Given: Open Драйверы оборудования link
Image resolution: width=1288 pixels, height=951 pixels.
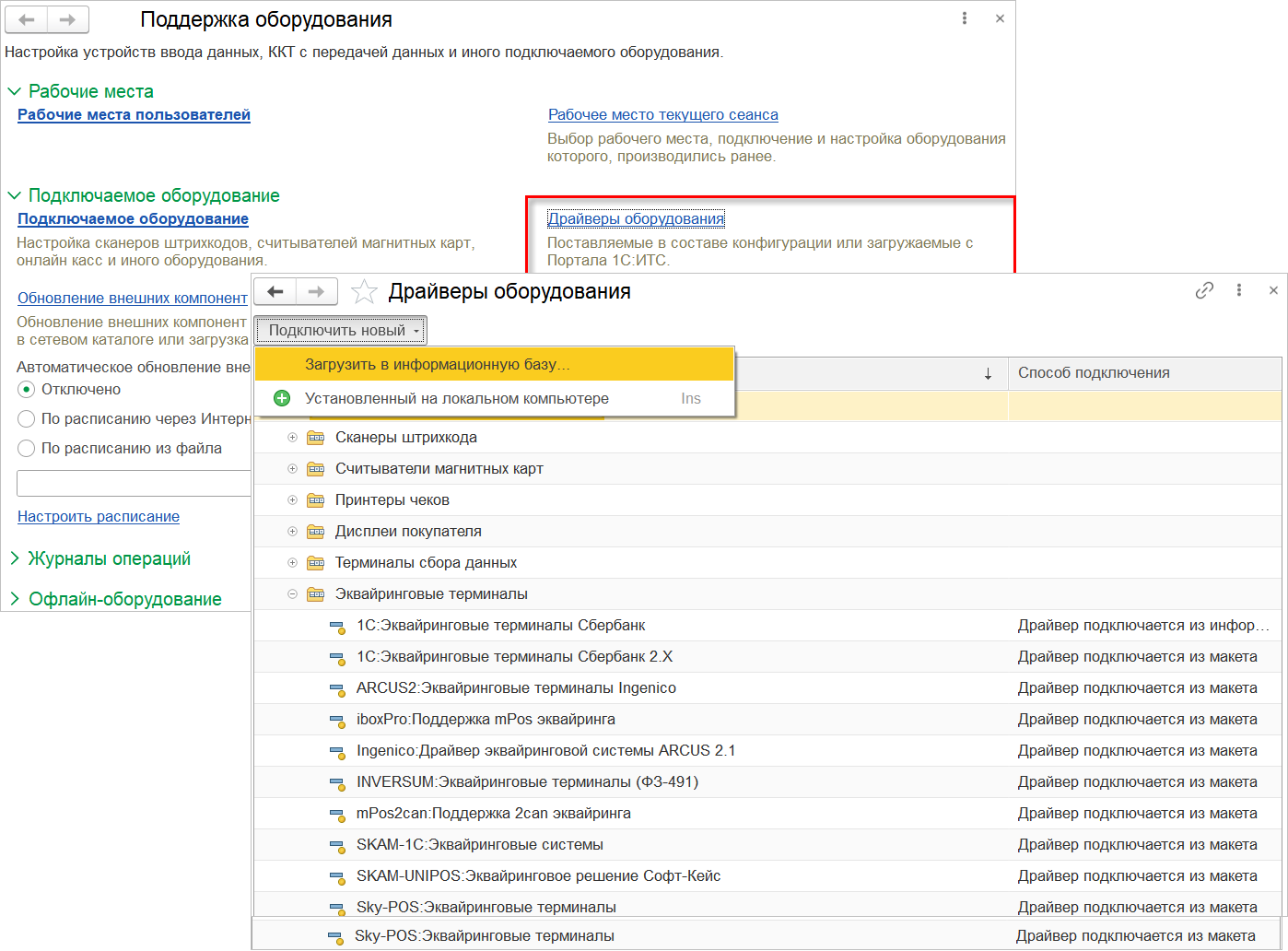Looking at the screenshot, I should click(636, 218).
